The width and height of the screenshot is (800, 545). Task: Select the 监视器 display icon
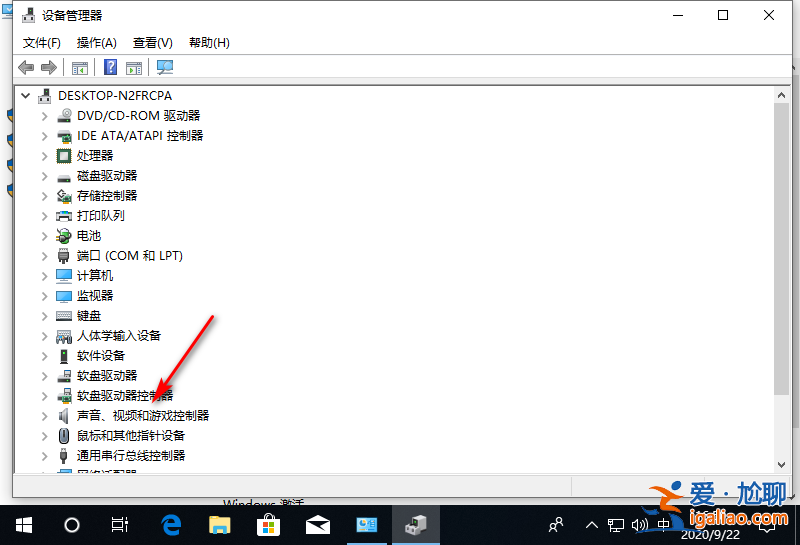(64, 296)
